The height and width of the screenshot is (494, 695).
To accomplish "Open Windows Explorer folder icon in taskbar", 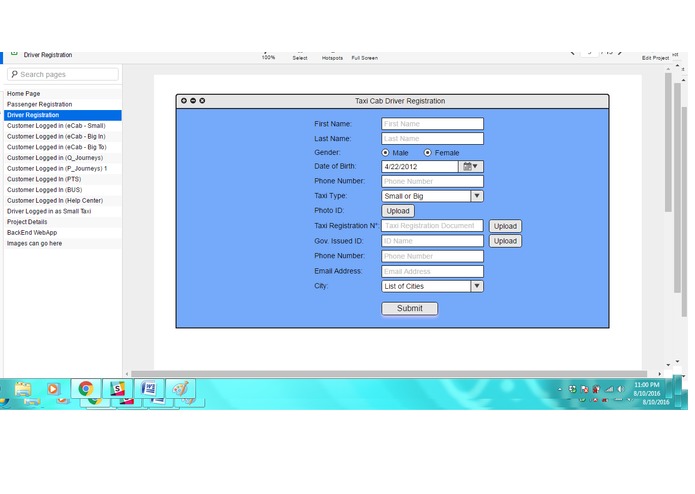I will tap(23, 389).
